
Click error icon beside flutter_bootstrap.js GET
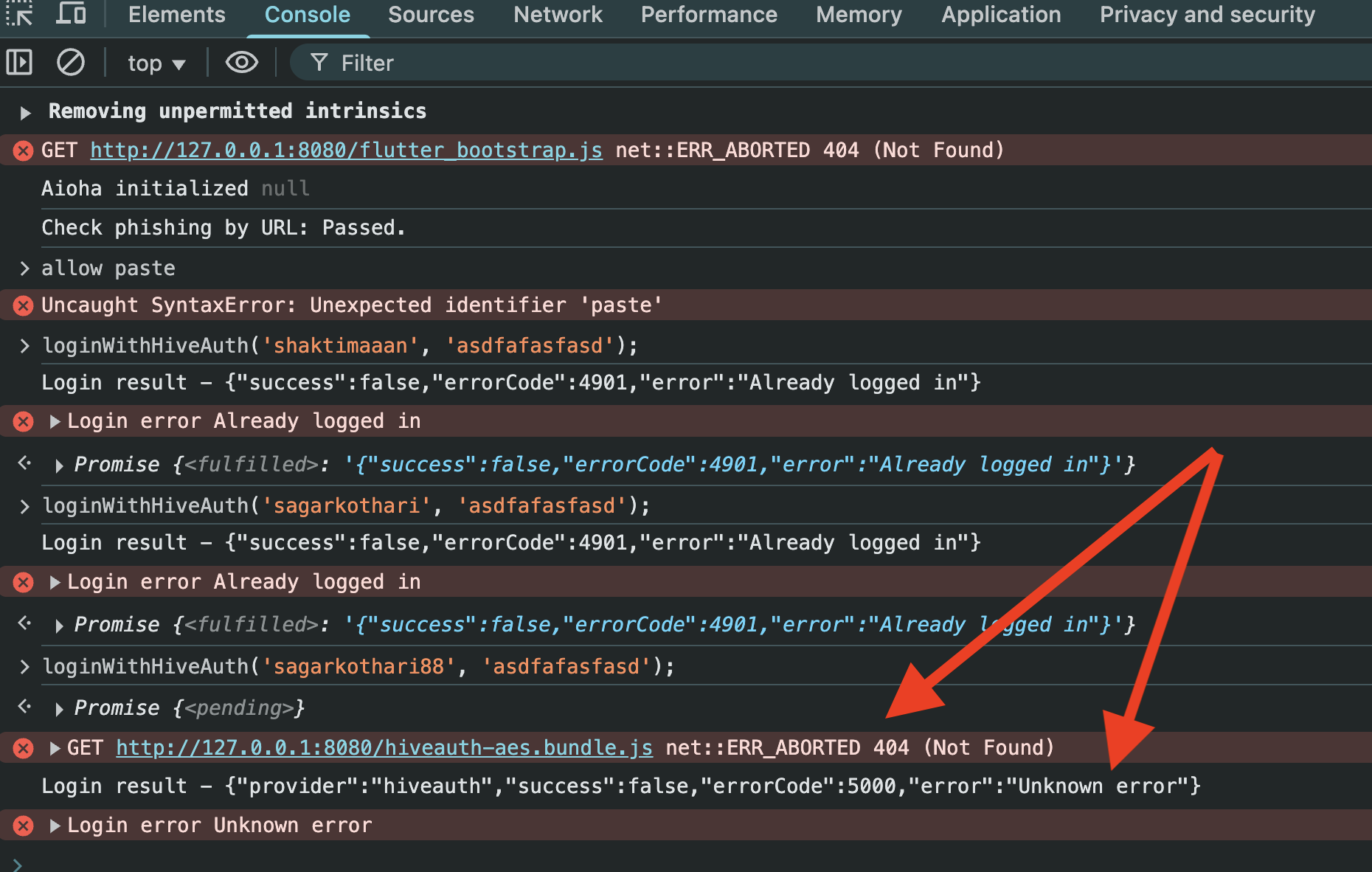coord(24,150)
